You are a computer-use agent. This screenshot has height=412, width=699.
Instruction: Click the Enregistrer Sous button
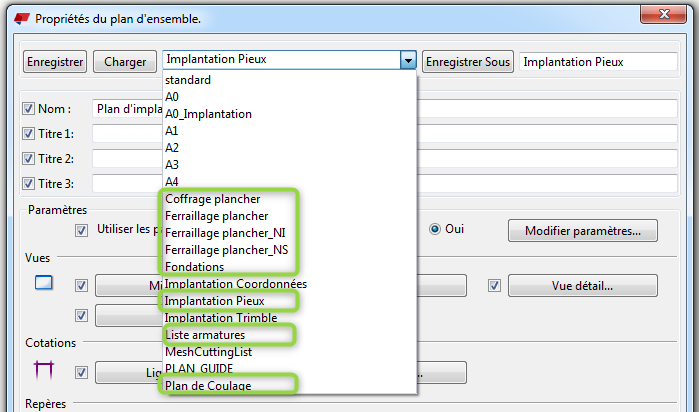468,61
